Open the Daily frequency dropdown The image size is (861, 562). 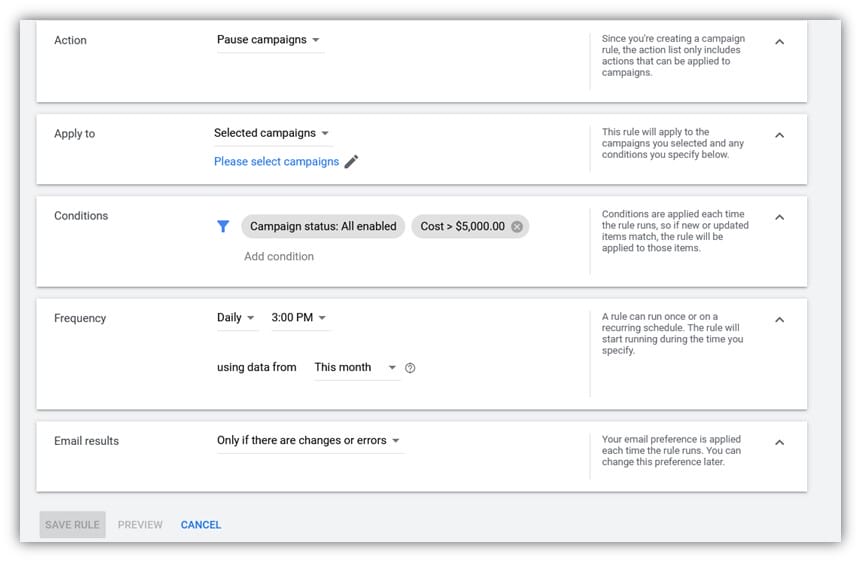[x=236, y=318]
